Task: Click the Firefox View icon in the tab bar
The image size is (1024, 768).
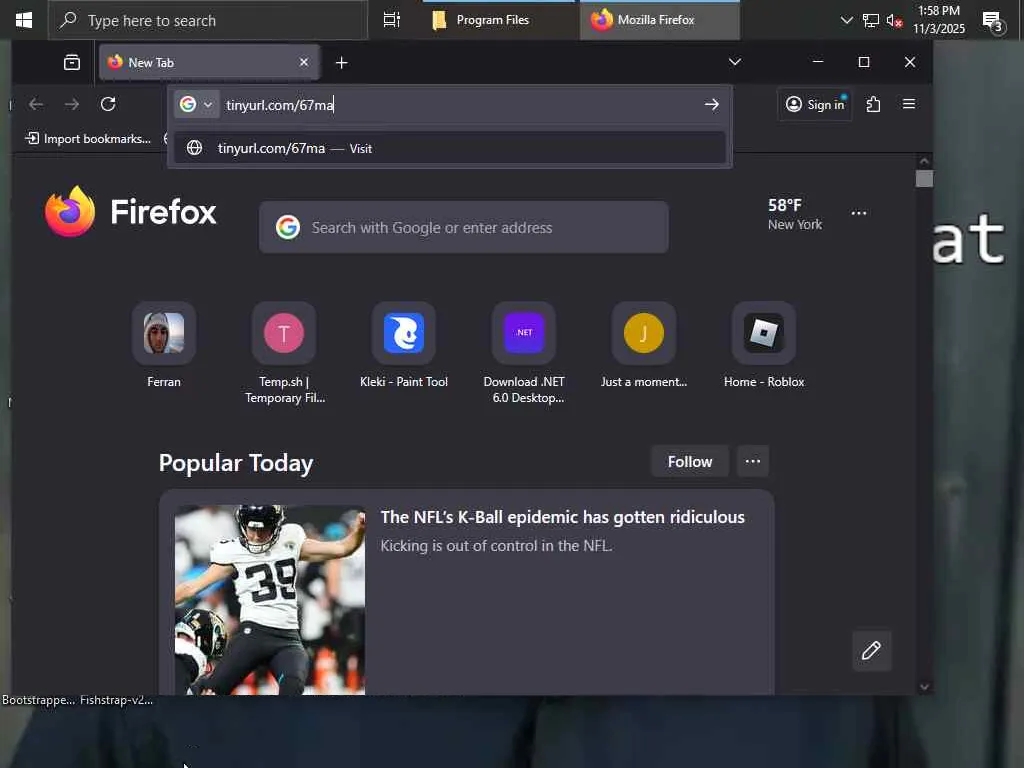Action: click(72, 62)
